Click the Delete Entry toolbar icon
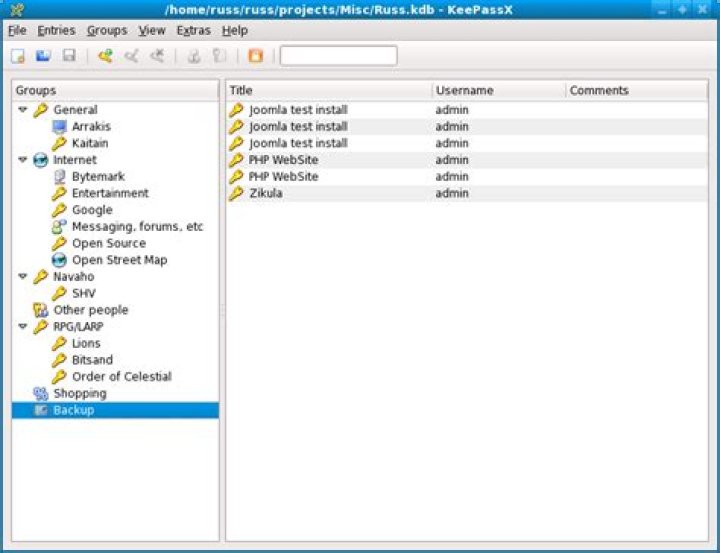 pos(157,56)
